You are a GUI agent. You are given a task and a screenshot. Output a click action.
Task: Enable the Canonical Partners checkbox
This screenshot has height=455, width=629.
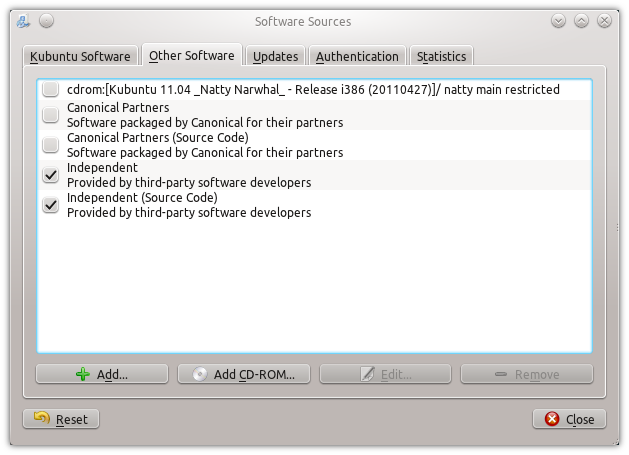click(x=51, y=115)
